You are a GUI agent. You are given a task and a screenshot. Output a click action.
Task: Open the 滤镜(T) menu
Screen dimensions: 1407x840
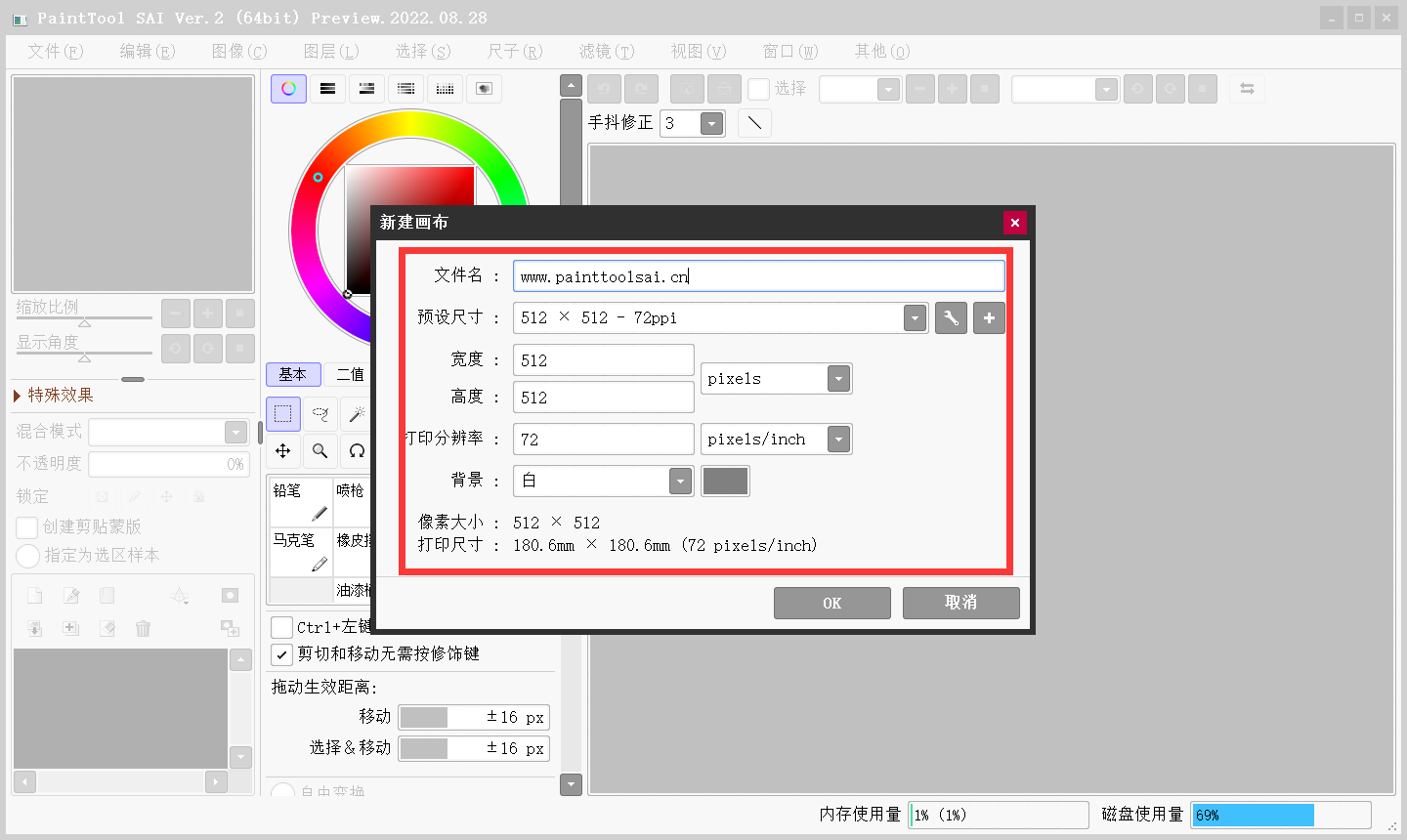[607, 51]
